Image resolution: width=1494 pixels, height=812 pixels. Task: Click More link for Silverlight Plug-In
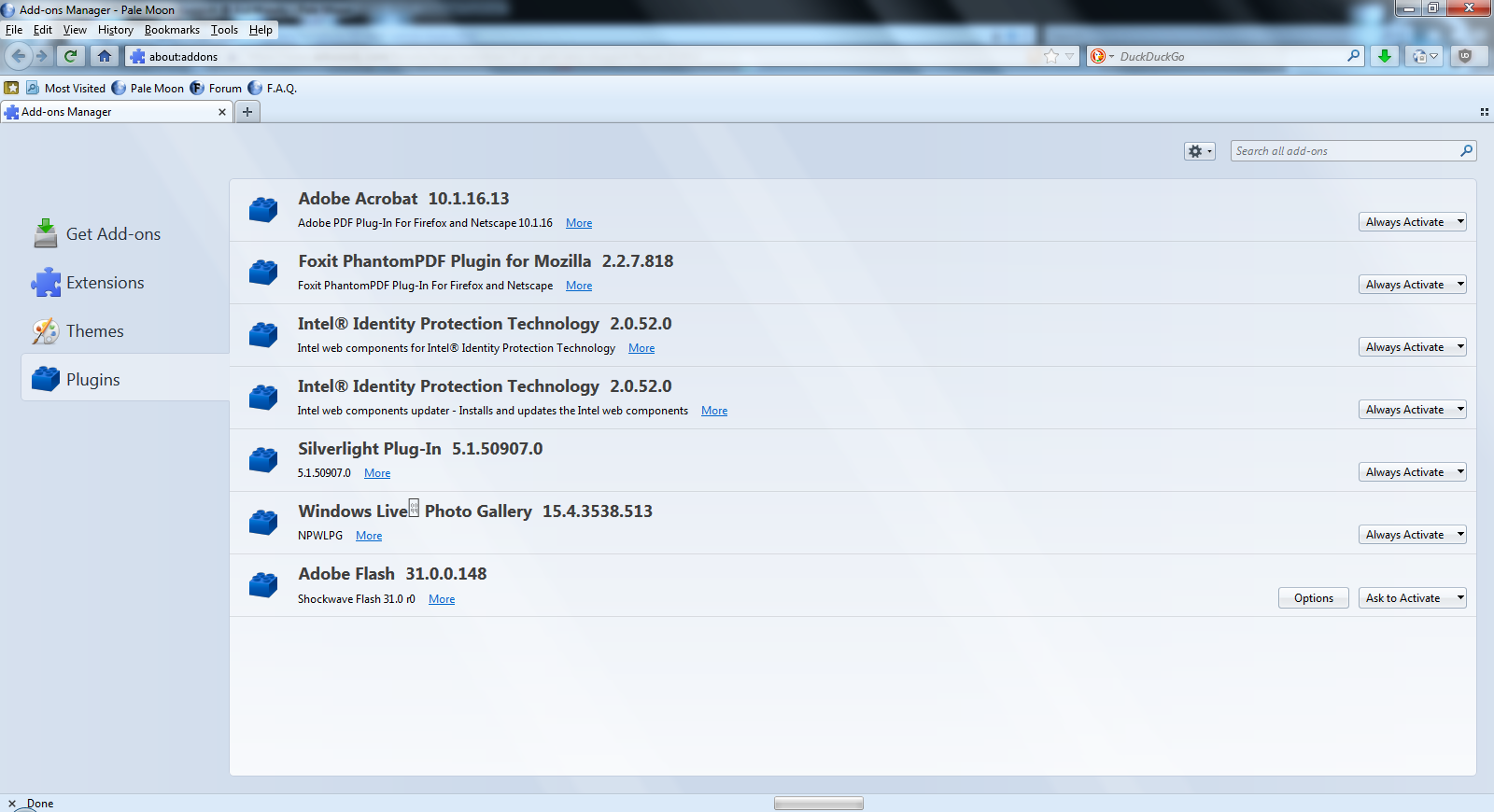(x=377, y=473)
